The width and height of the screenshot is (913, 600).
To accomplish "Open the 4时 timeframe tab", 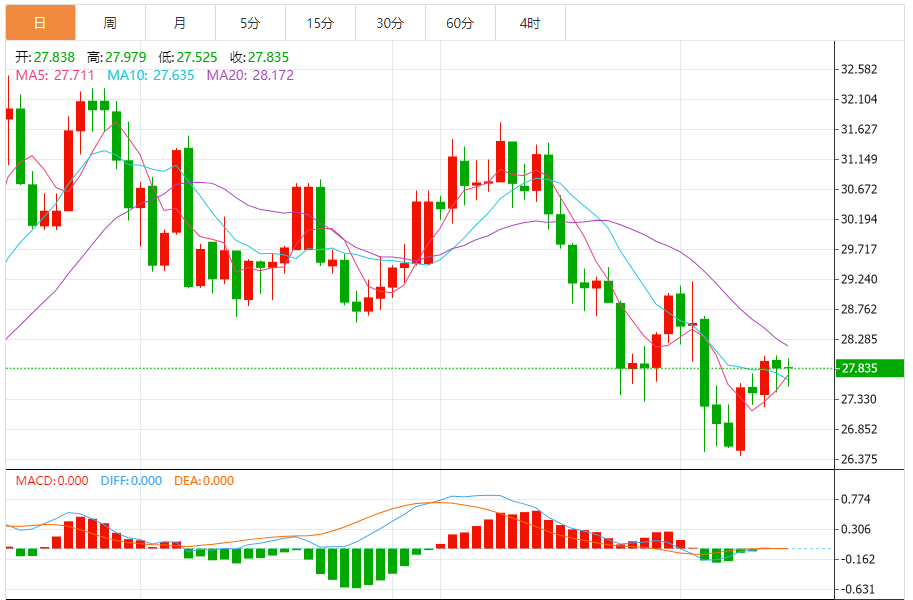I will 530,23.
